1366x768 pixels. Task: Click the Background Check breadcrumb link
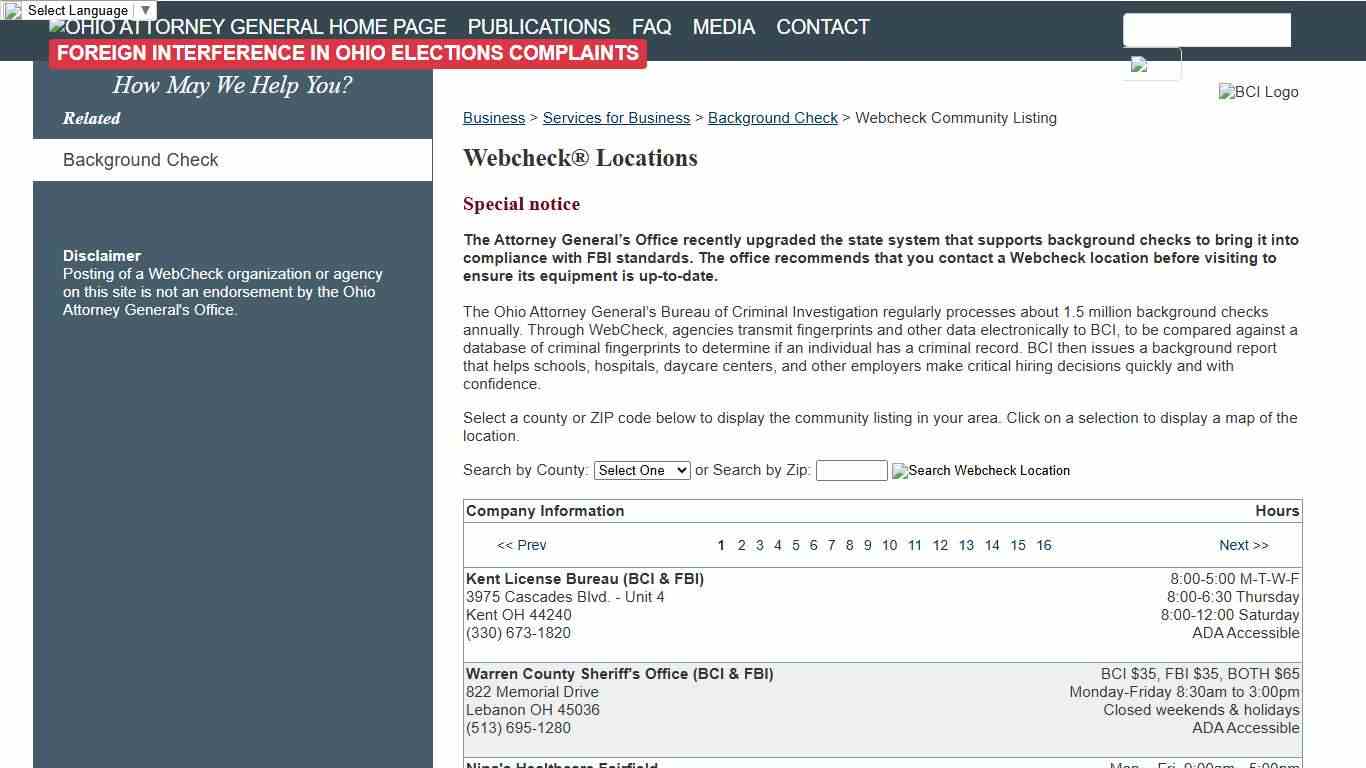(772, 117)
